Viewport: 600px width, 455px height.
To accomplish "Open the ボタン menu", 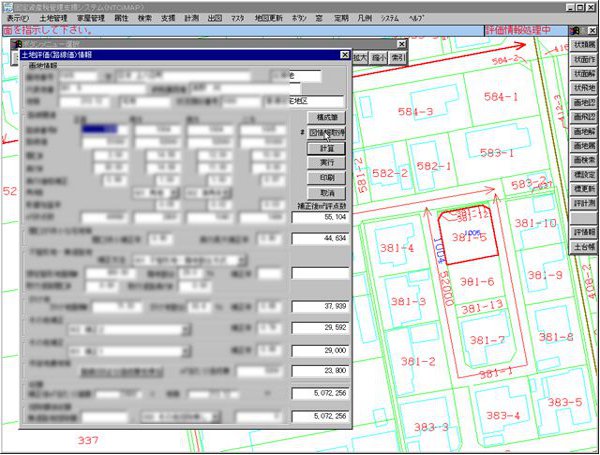I will (x=299, y=18).
